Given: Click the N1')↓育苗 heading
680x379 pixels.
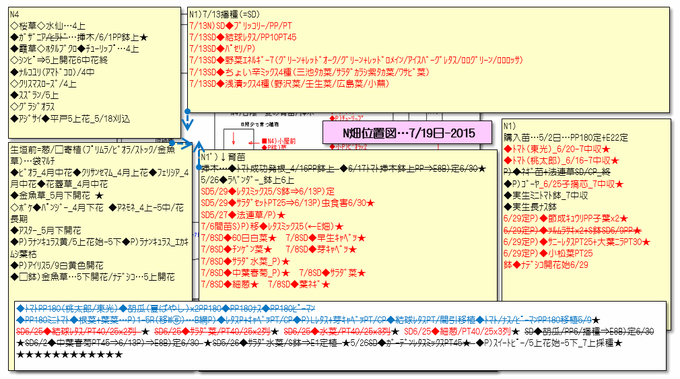Looking at the screenshot, I should [223, 157].
